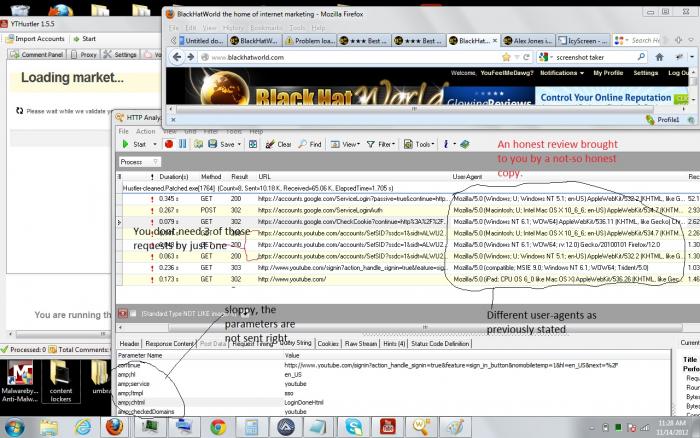Image resolution: width=700 pixels, height=438 pixels.
Task: Click the Open file icon in HTTP Analyzer toolbar
Action: [x=198, y=144]
